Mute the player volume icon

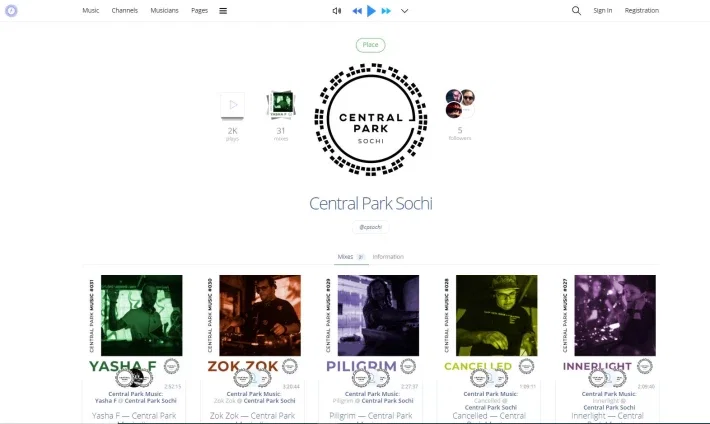[x=336, y=11]
